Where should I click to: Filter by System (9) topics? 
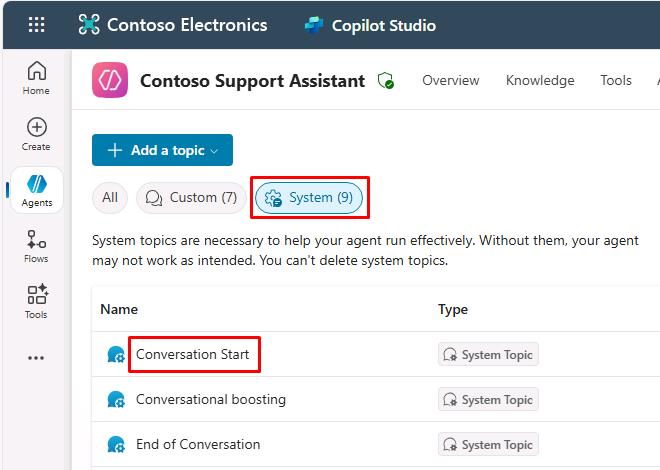(309, 198)
